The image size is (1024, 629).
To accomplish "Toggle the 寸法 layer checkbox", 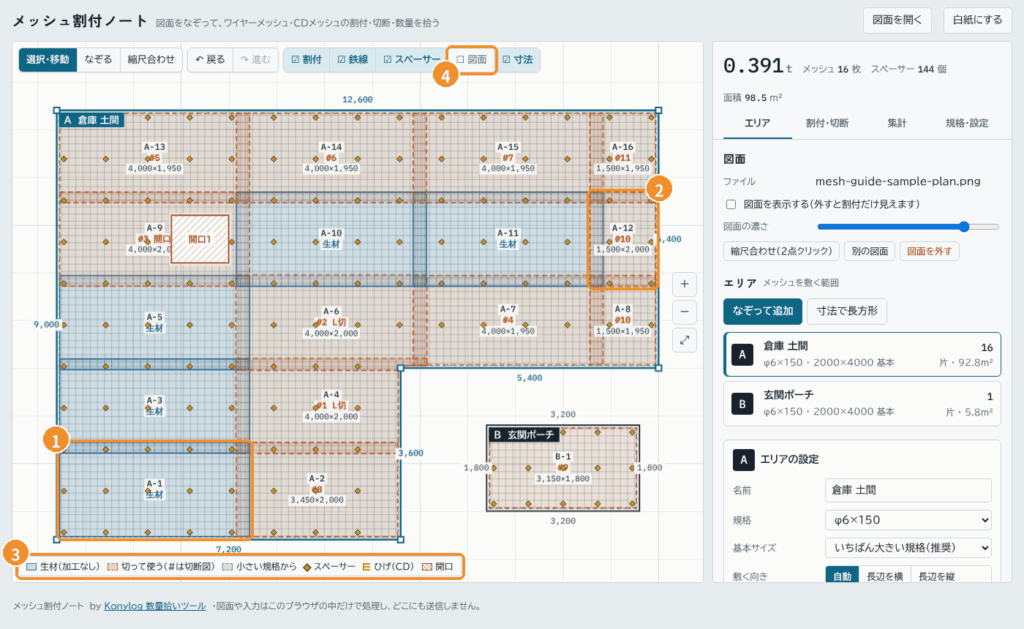I will [517, 59].
